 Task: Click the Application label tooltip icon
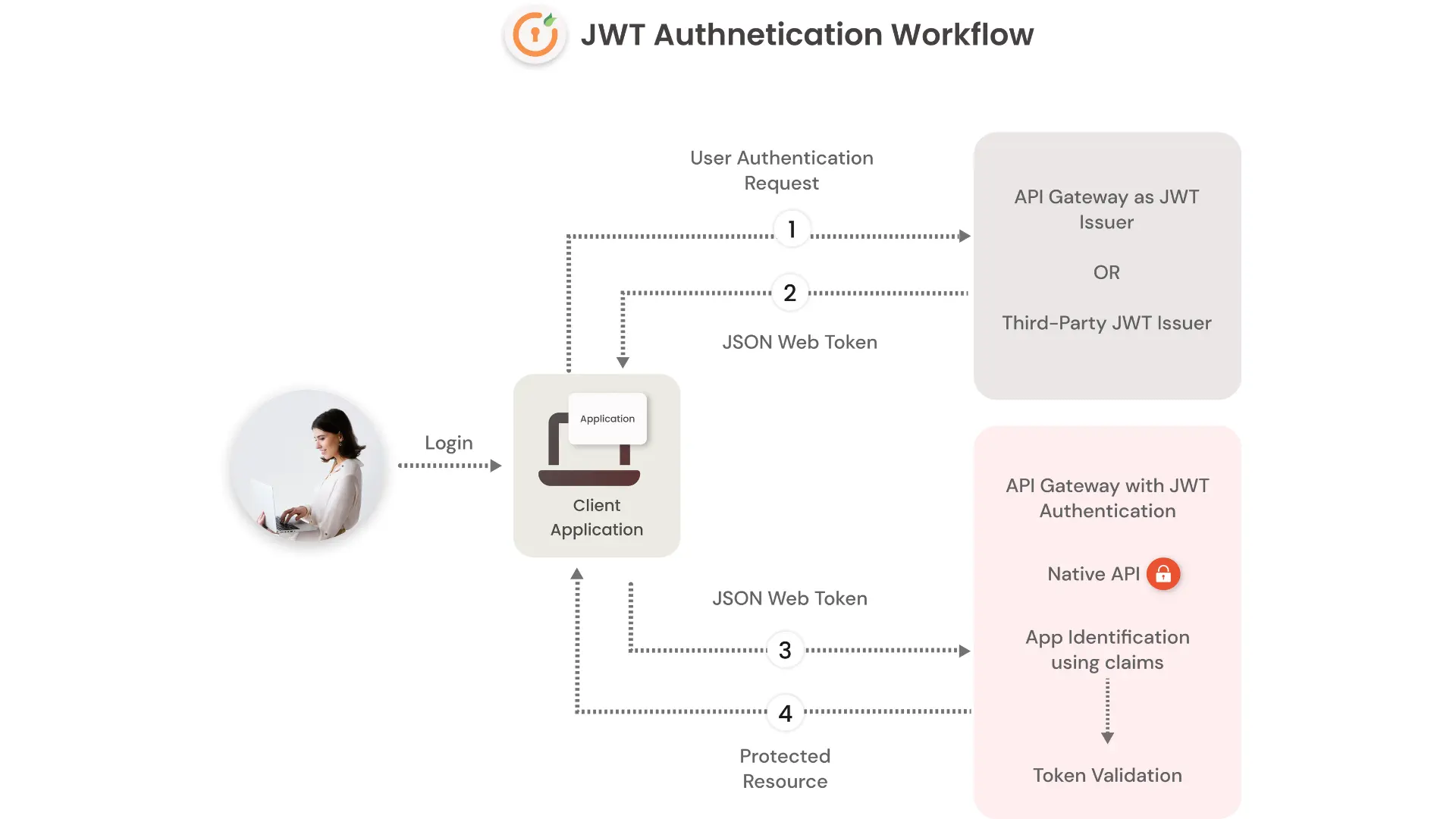point(607,418)
